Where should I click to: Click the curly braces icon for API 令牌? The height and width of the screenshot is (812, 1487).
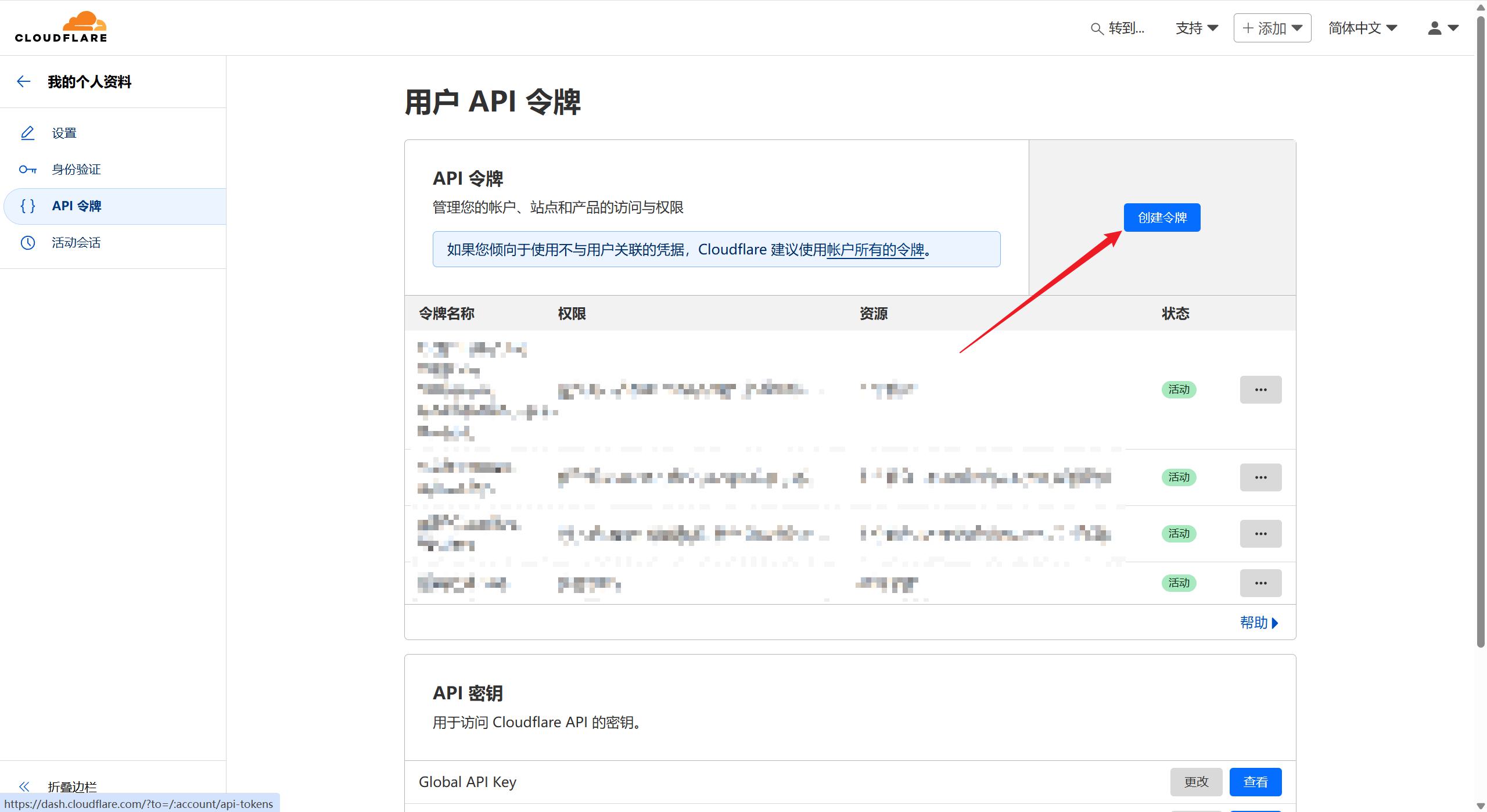27,206
